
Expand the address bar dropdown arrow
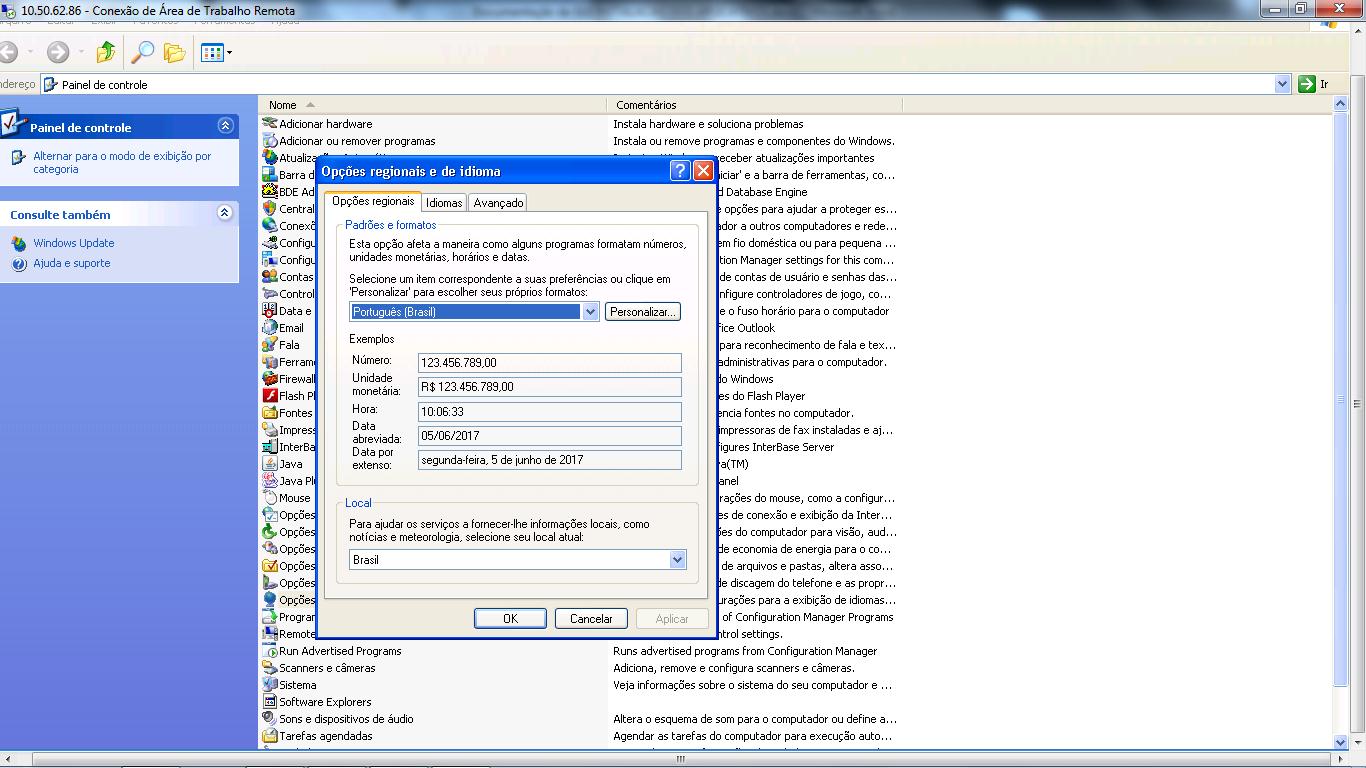pos(1282,85)
